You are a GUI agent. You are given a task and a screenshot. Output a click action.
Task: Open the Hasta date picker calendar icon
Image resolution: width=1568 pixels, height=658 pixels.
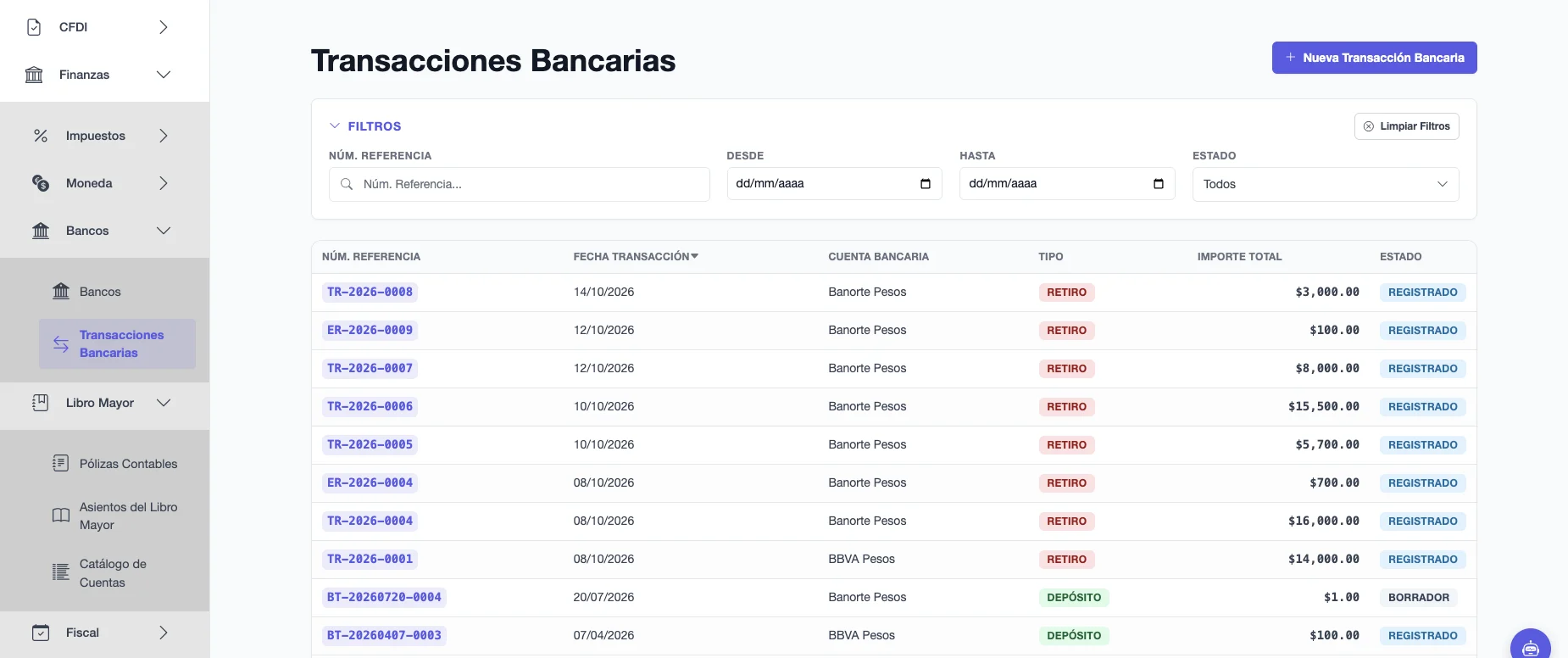tap(1159, 184)
